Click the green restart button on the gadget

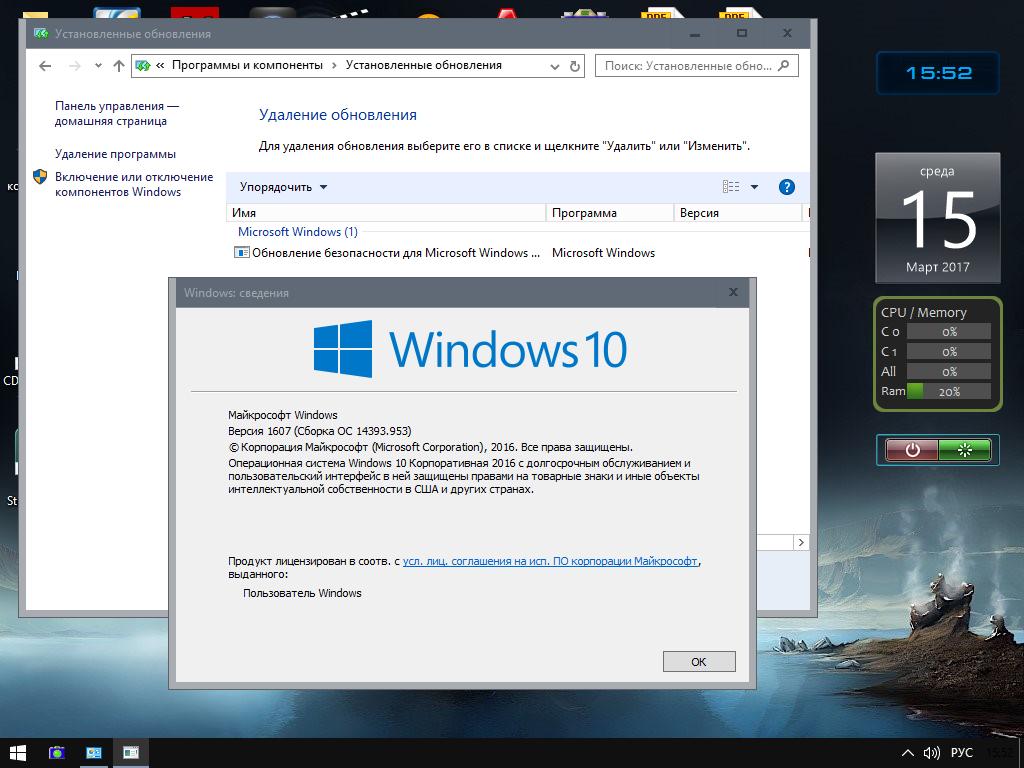click(965, 450)
